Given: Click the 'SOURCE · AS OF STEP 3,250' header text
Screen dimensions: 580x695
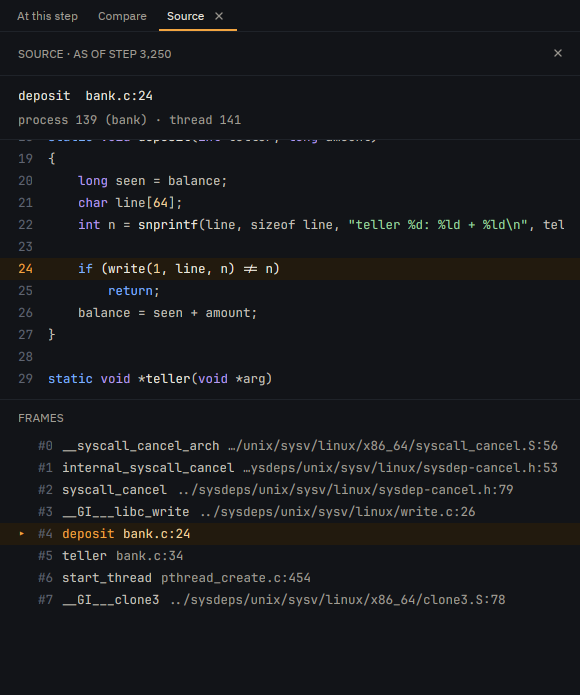Looking at the screenshot, I should tap(94, 54).
